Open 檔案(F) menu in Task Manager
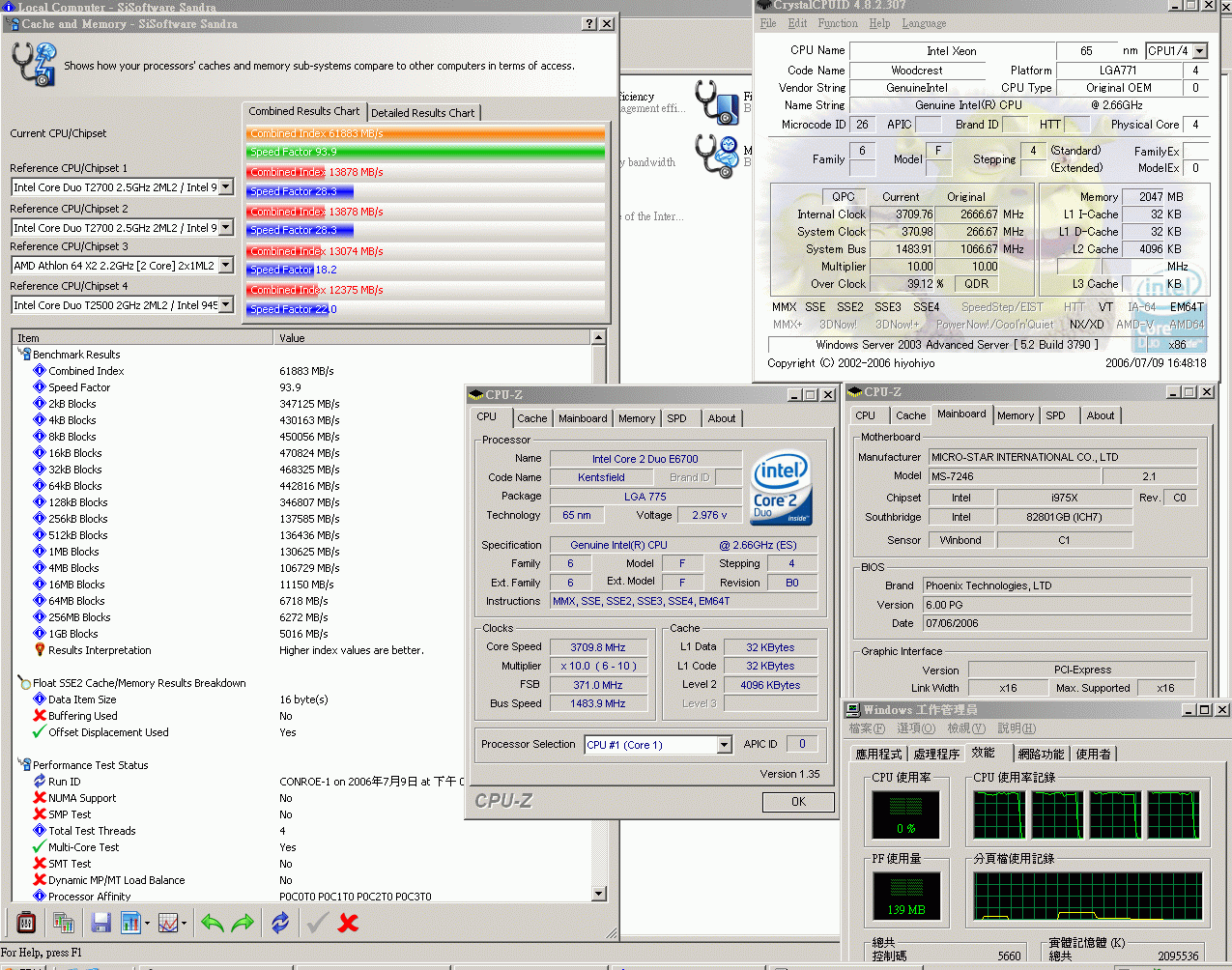1232x970 pixels. click(866, 728)
